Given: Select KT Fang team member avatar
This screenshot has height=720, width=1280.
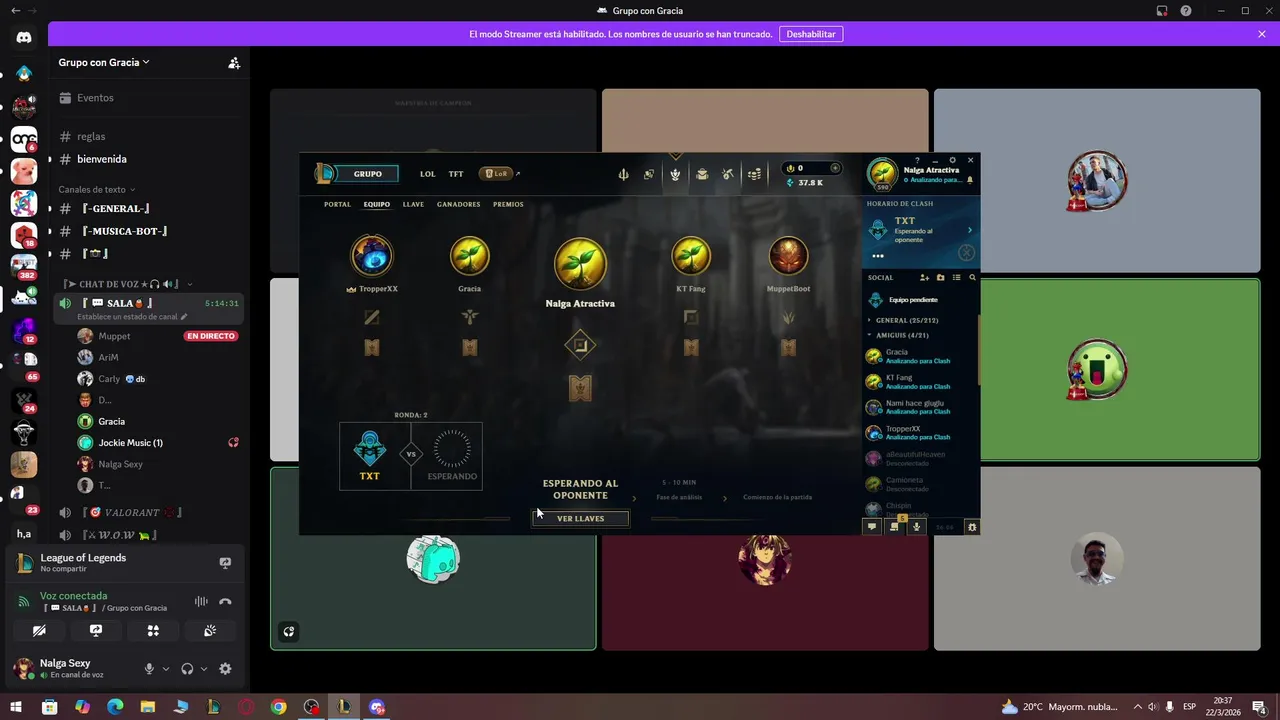Looking at the screenshot, I should [691, 256].
